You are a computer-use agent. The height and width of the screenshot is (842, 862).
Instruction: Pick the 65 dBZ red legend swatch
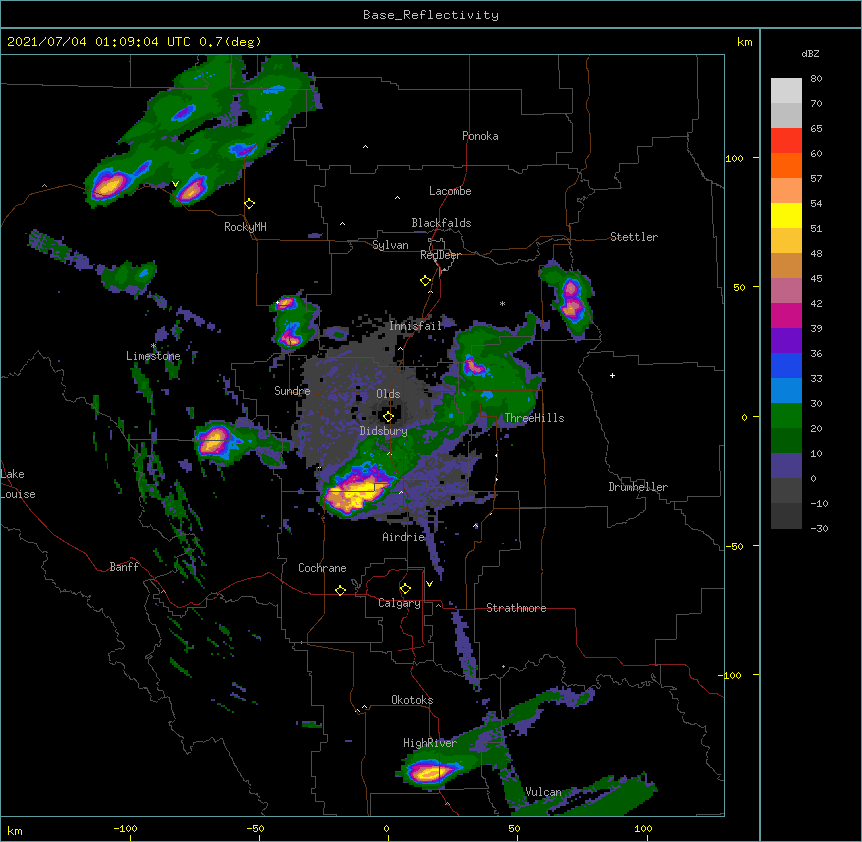coord(786,141)
